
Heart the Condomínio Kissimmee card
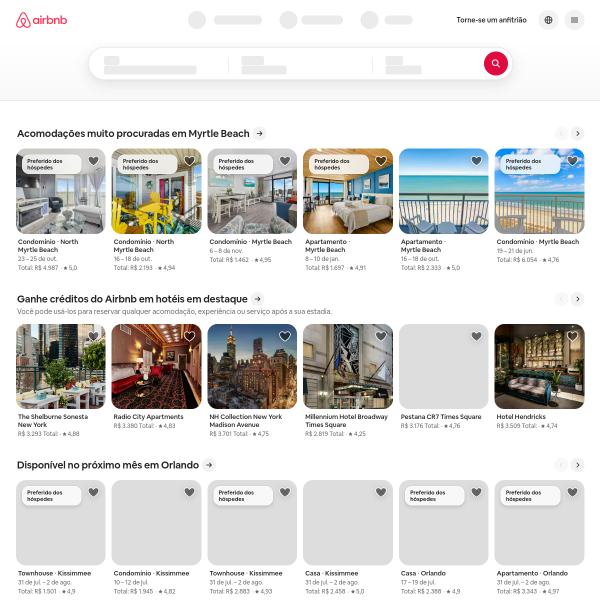(x=189, y=492)
